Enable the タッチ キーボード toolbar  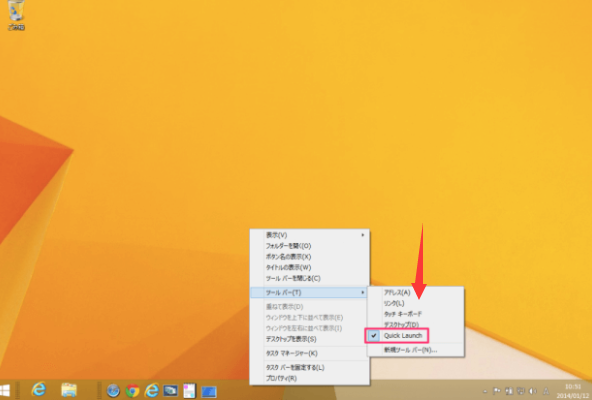pos(415,314)
